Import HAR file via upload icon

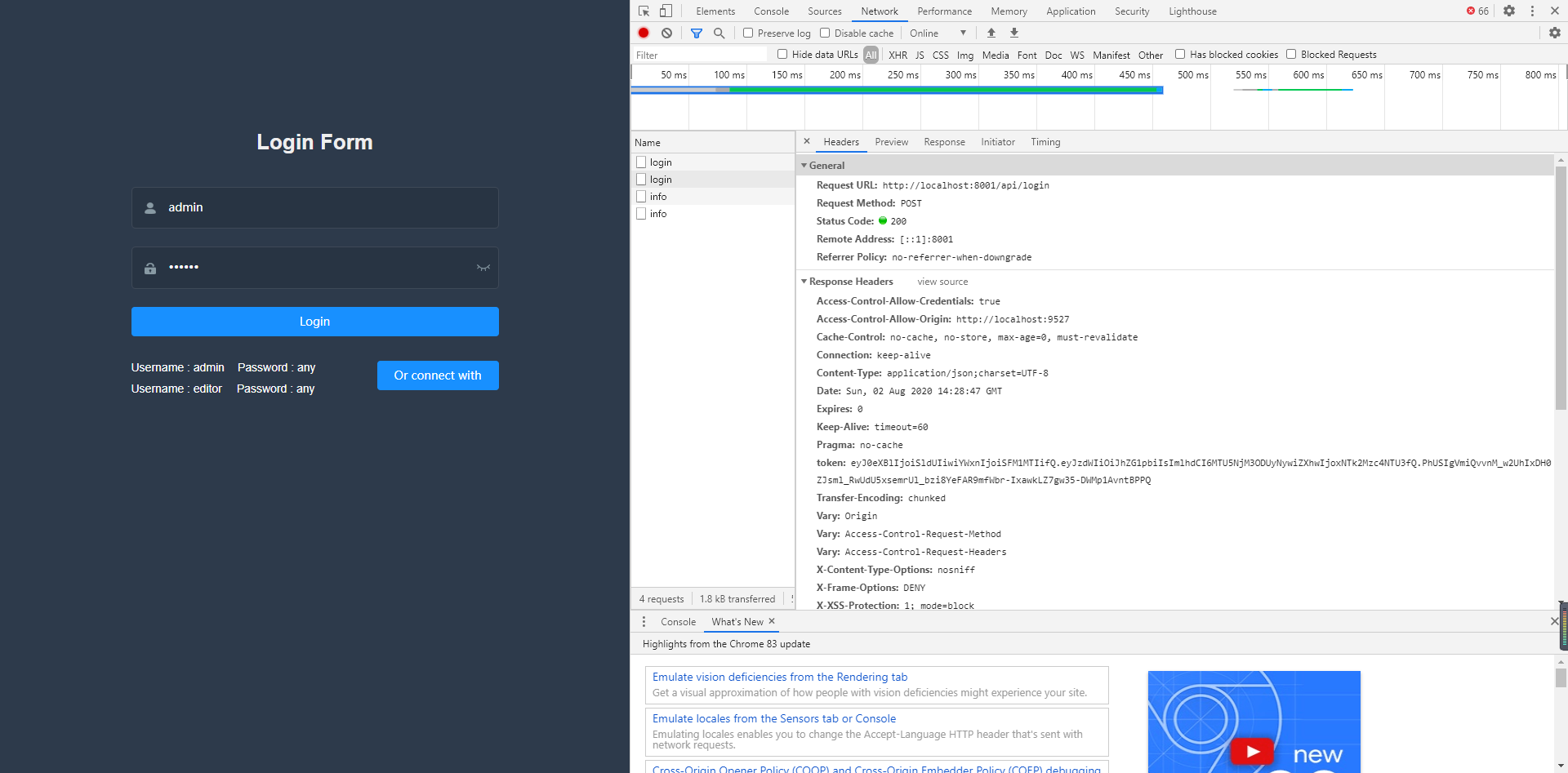(991, 33)
